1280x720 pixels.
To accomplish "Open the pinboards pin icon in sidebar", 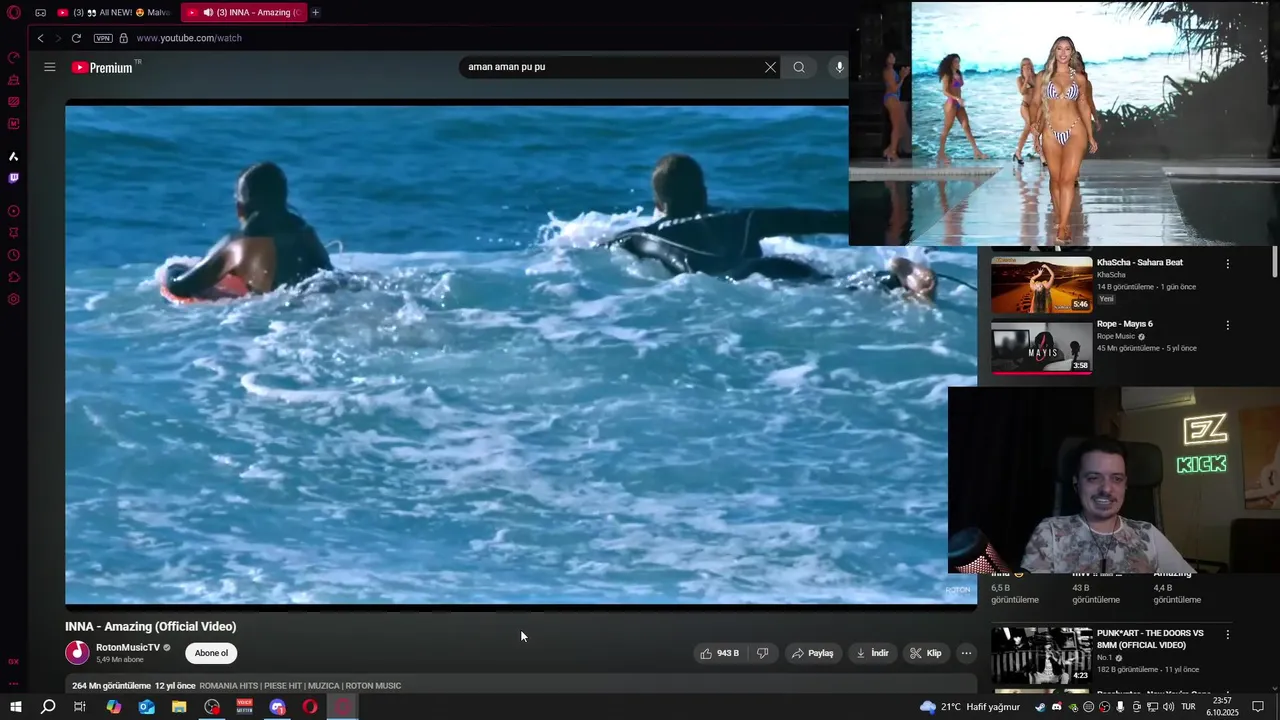I will coord(14,233).
